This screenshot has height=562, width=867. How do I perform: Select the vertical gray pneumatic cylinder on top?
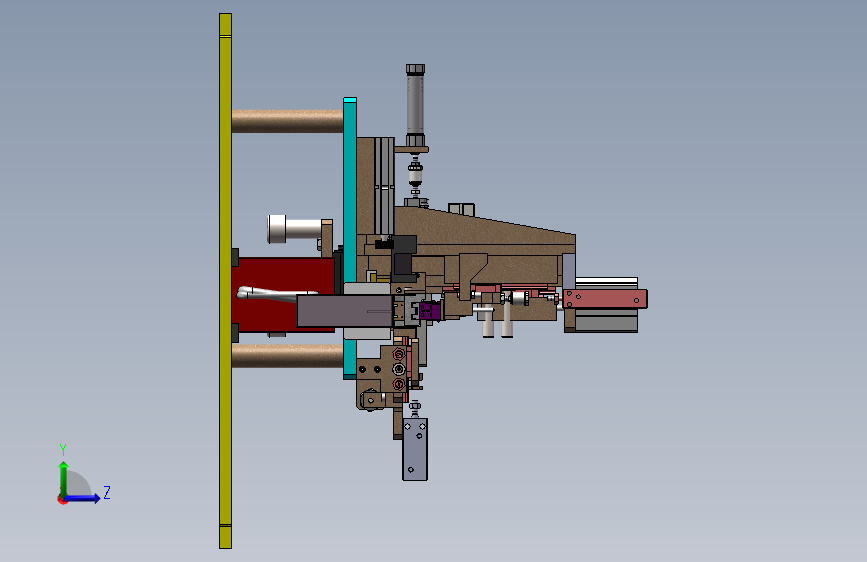(415, 105)
